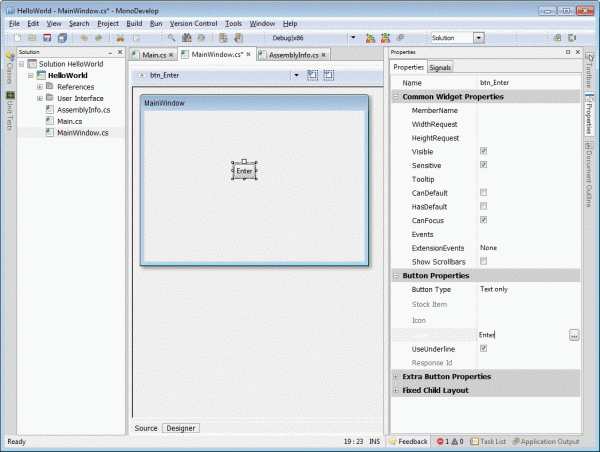Expand Extra Button Properties section
This screenshot has width=600, height=452.
pyautogui.click(x=396, y=377)
